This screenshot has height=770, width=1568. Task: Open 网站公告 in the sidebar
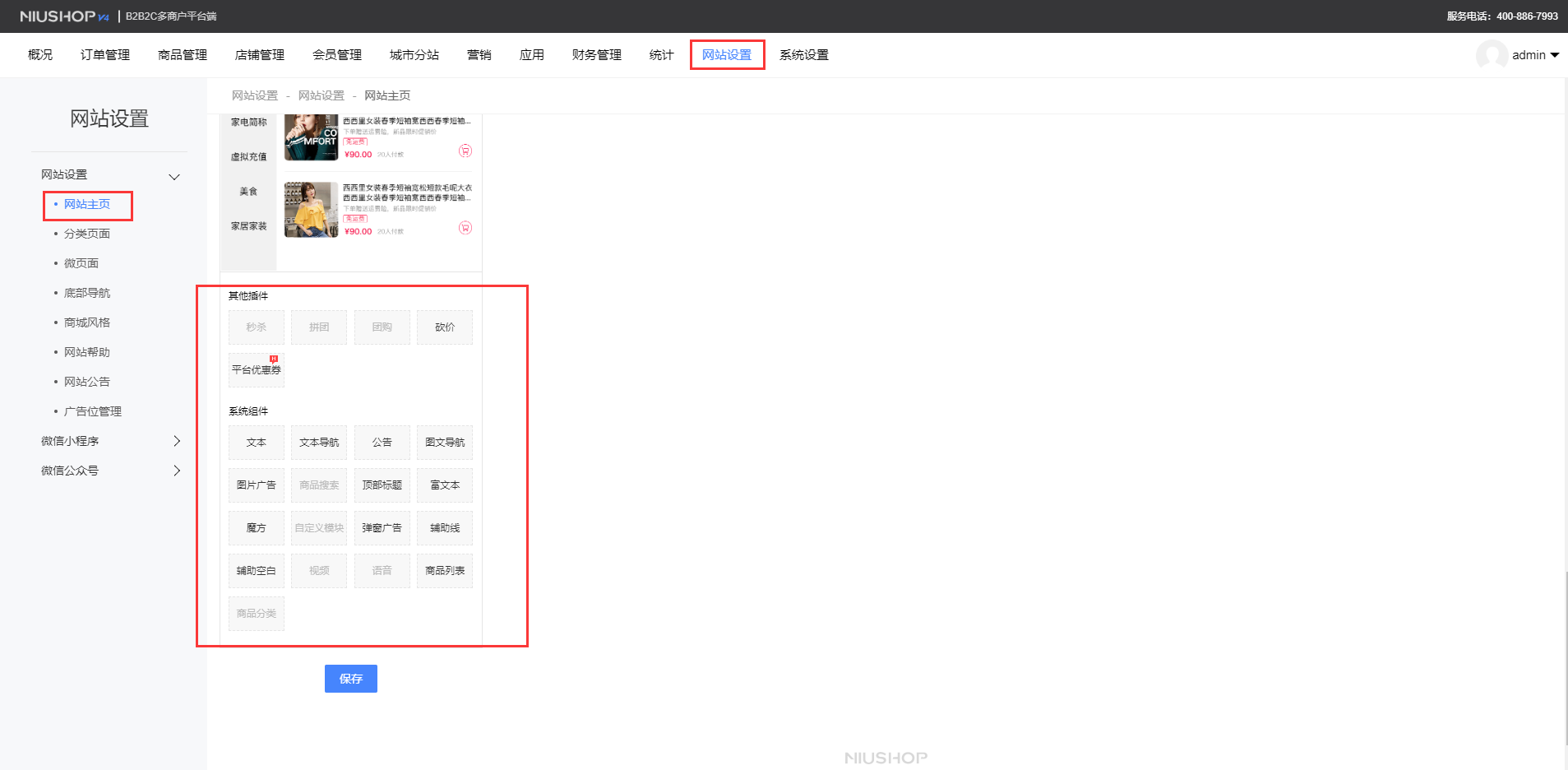tap(87, 382)
